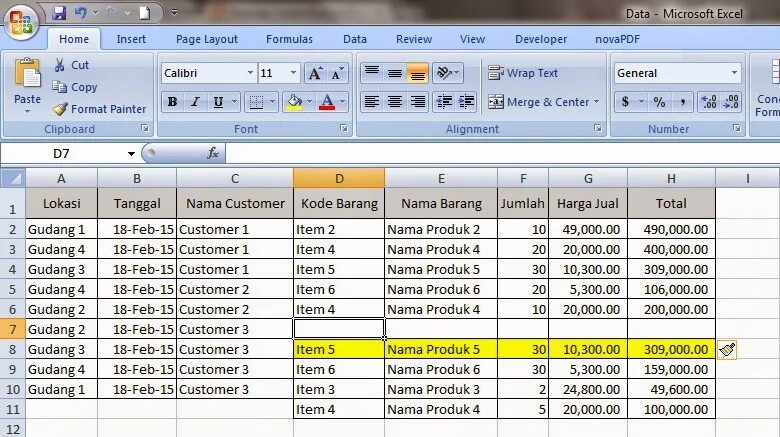Expand underline style options arrow

pyautogui.click(x=234, y=102)
